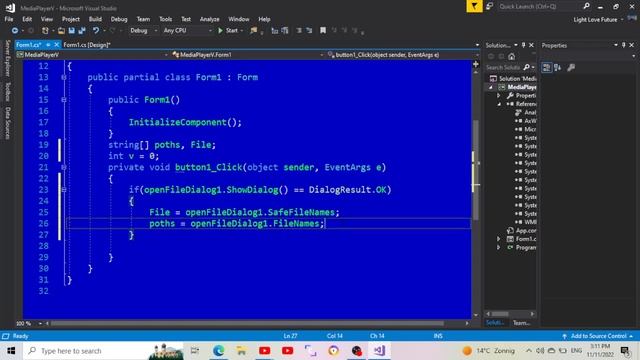Click the Alphabetical sort icon in Properties
Image resolution: width=640 pixels, height=360 pixels.
click(x=558, y=67)
